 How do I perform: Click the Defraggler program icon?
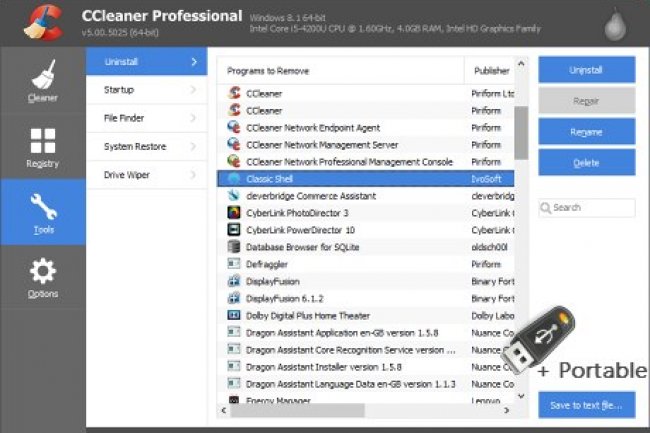point(234,264)
